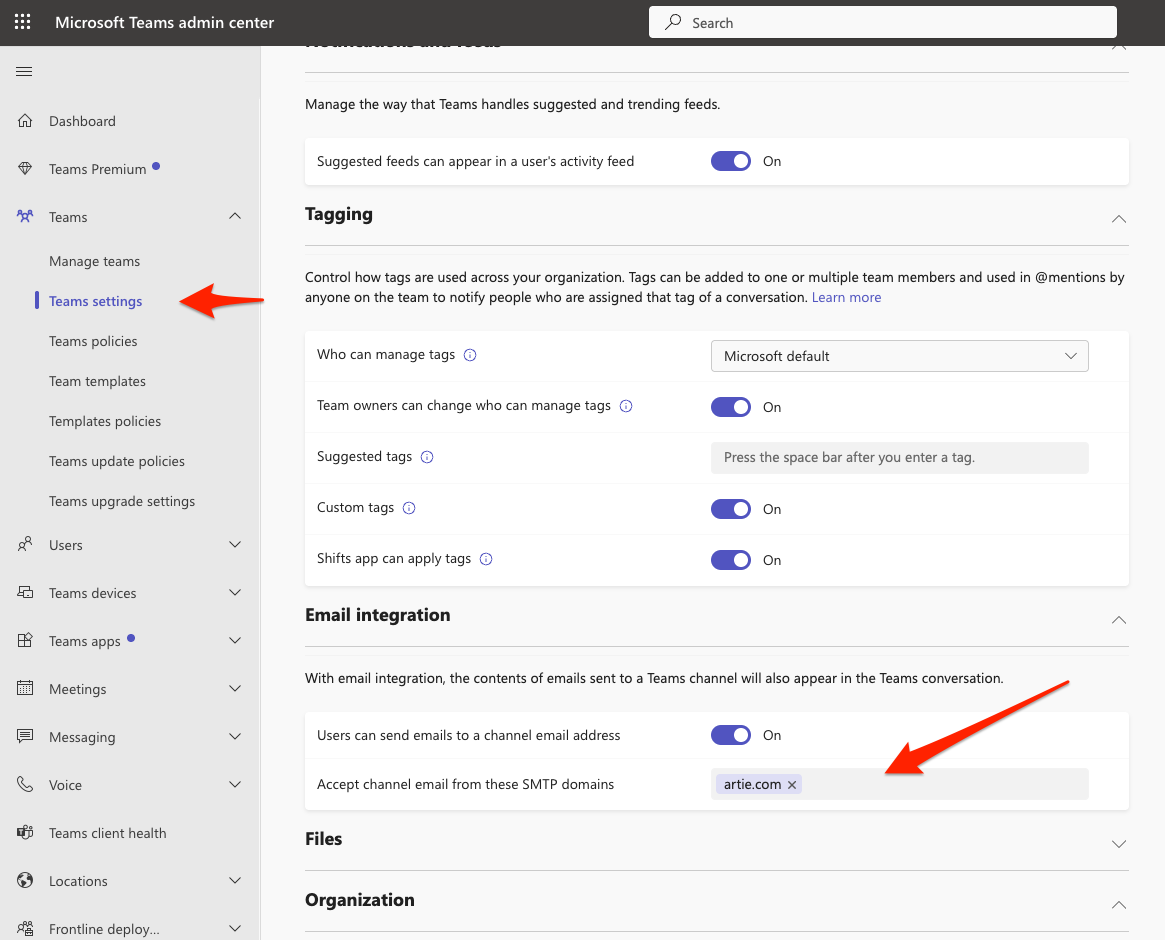This screenshot has height=940, width=1165.
Task: Open Teams policies page
Action: (x=93, y=341)
